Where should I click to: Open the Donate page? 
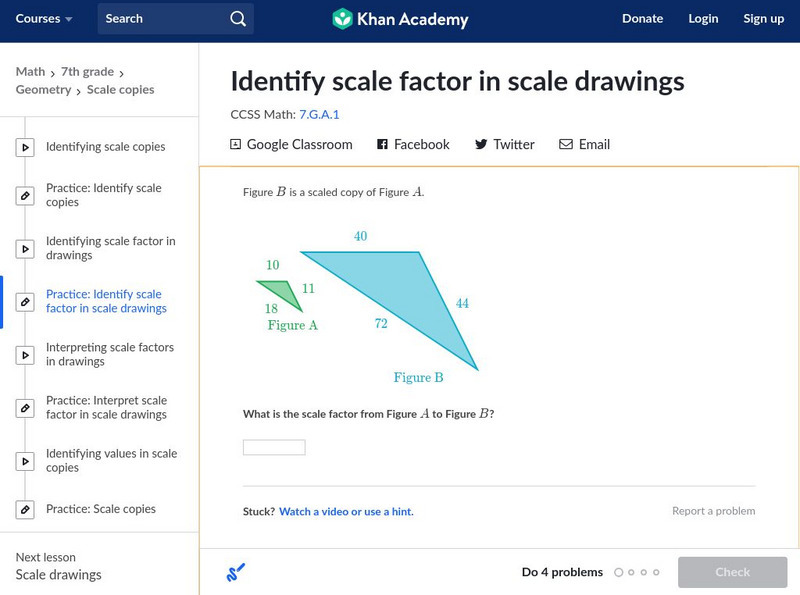642,19
